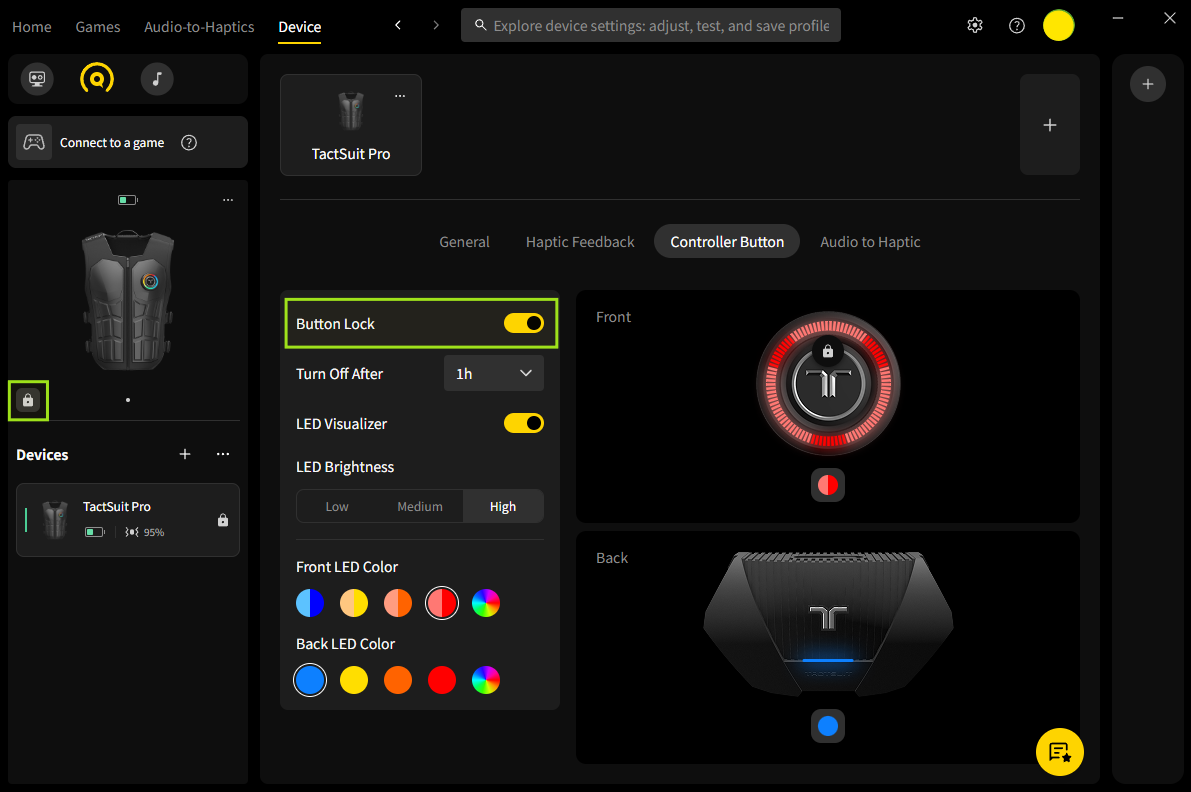This screenshot has height=792, width=1191.
Task: Click the battery icon above the vest
Action: [x=128, y=200]
